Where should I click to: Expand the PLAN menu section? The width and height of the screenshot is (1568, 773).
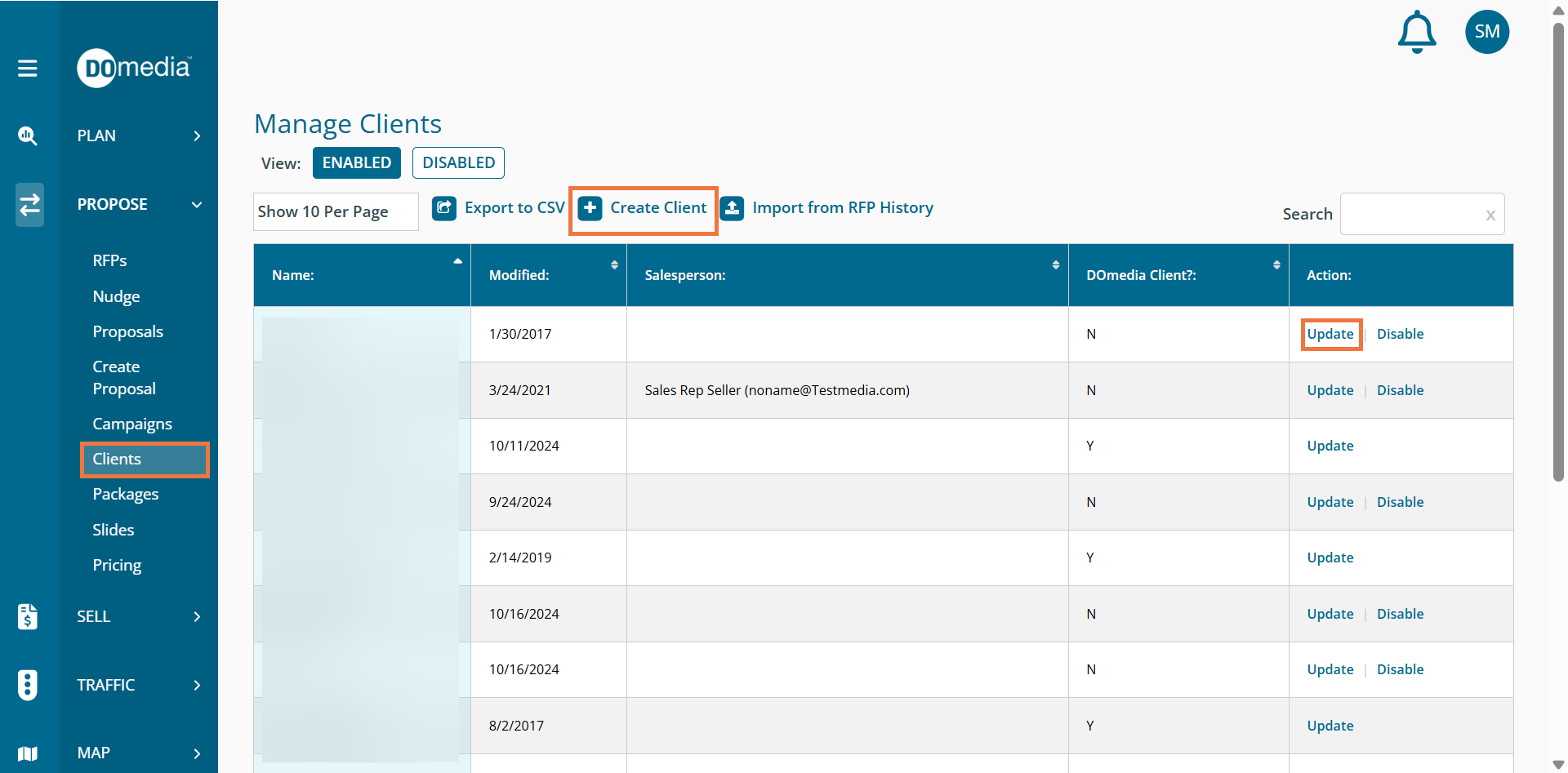tap(138, 135)
